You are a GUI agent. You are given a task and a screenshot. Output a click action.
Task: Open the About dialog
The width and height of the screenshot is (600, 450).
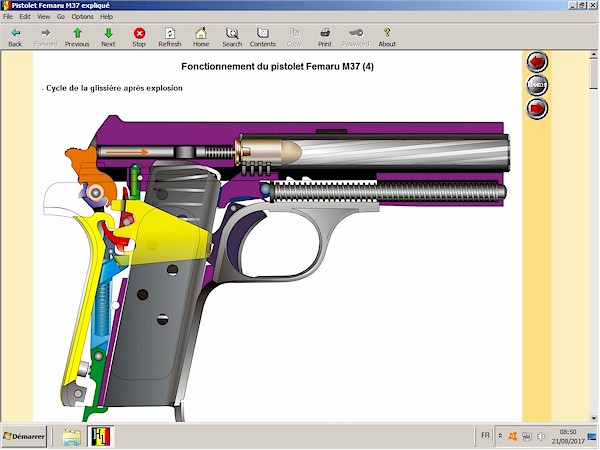tap(387, 38)
